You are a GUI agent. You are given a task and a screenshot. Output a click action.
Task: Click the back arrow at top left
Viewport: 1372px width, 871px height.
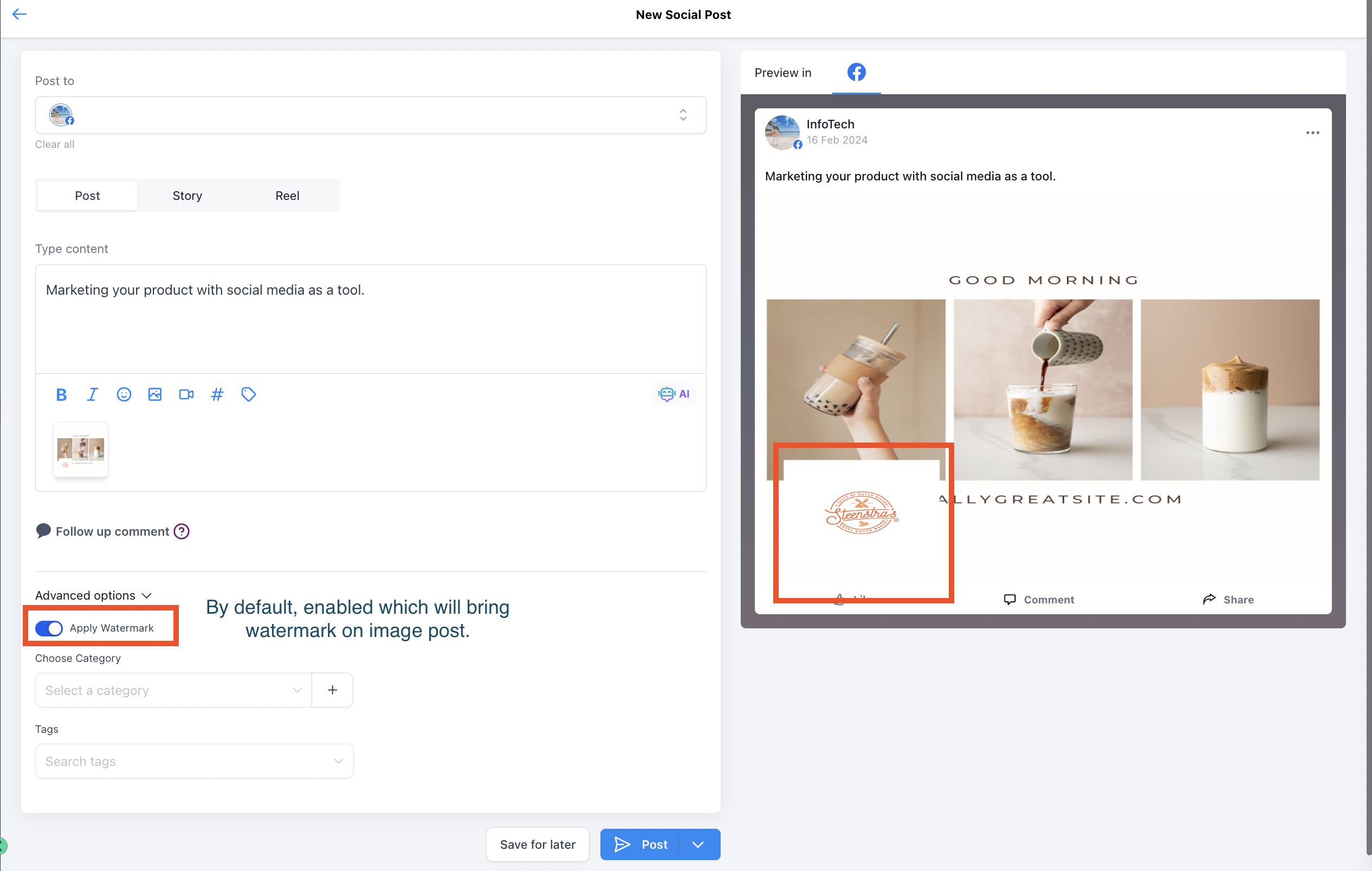(x=20, y=14)
